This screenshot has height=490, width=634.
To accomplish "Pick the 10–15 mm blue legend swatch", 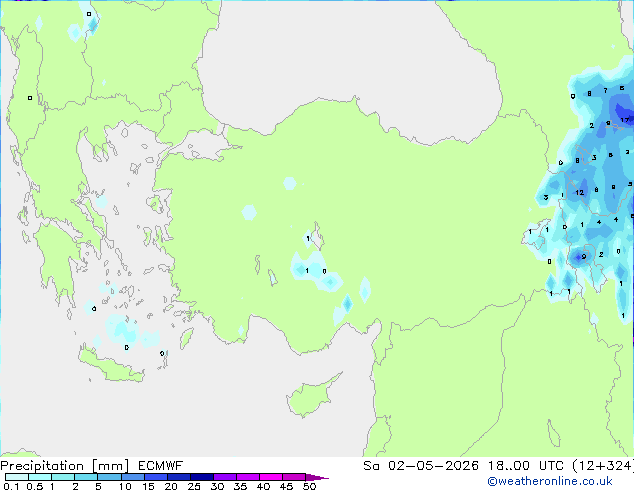I will click(132, 477).
